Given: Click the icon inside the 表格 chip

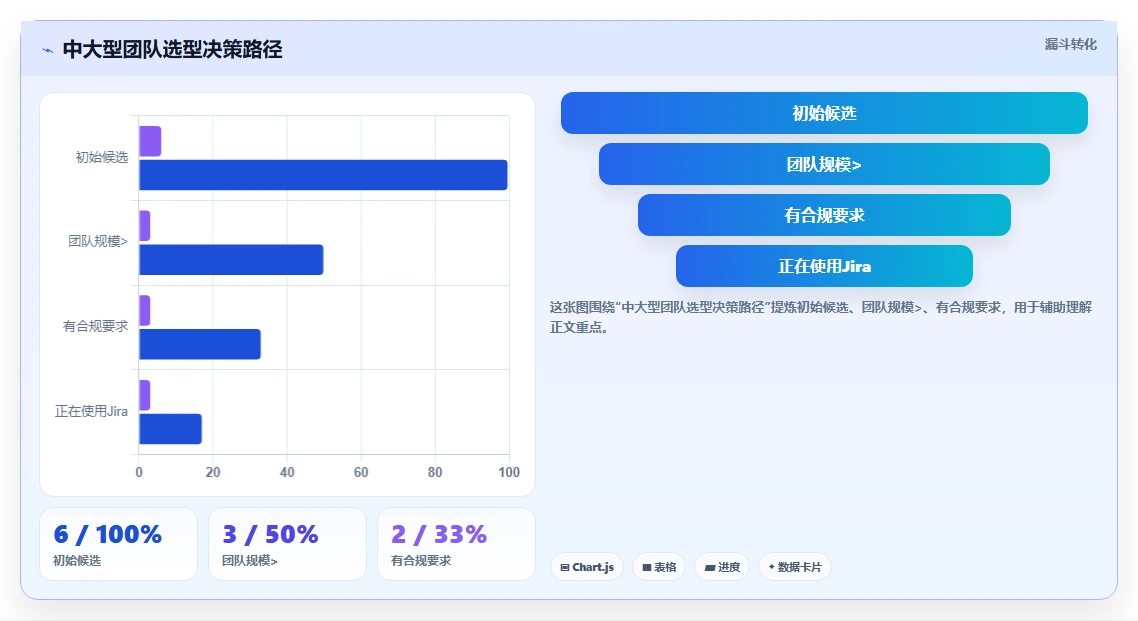Looking at the screenshot, I should (647, 567).
